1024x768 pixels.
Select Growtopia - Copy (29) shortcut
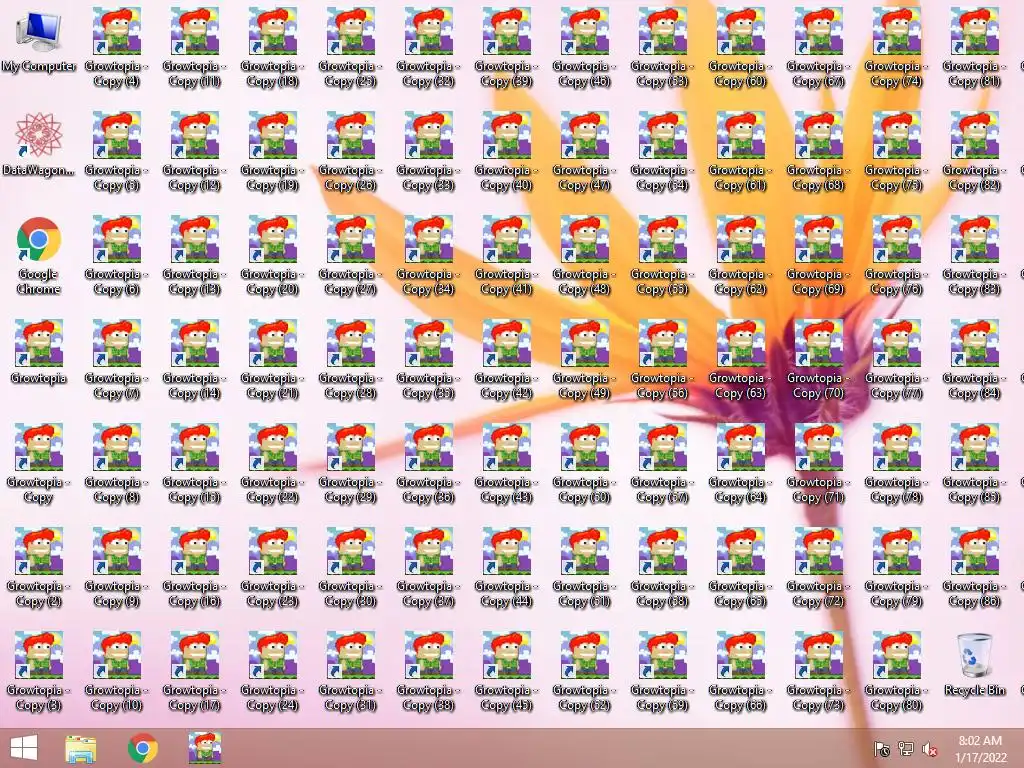(351, 464)
